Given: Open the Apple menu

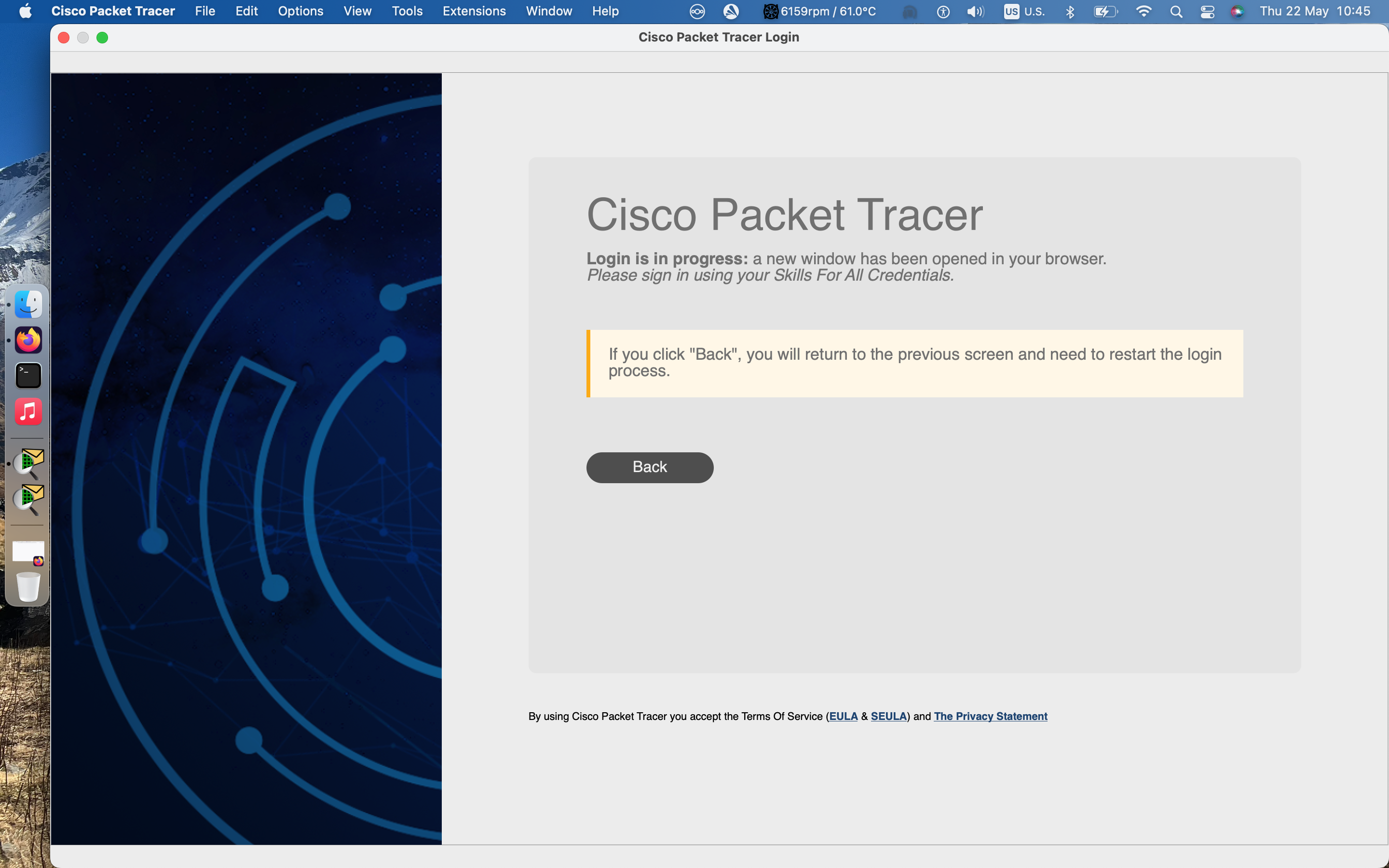Looking at the screenshot, I should pos(25,12).
